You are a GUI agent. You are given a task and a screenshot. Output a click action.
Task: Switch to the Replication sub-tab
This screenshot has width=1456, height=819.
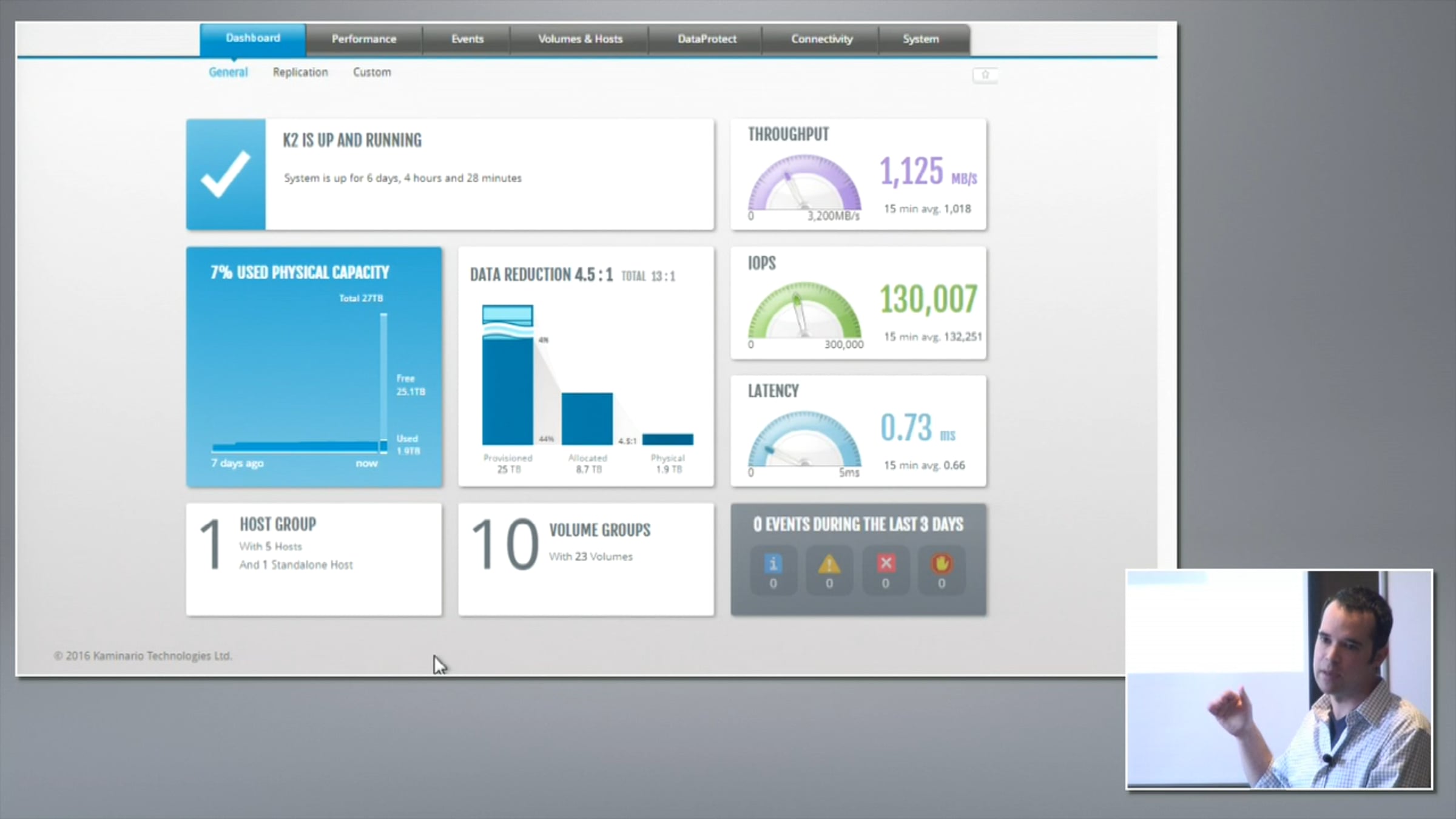[300, 72]
